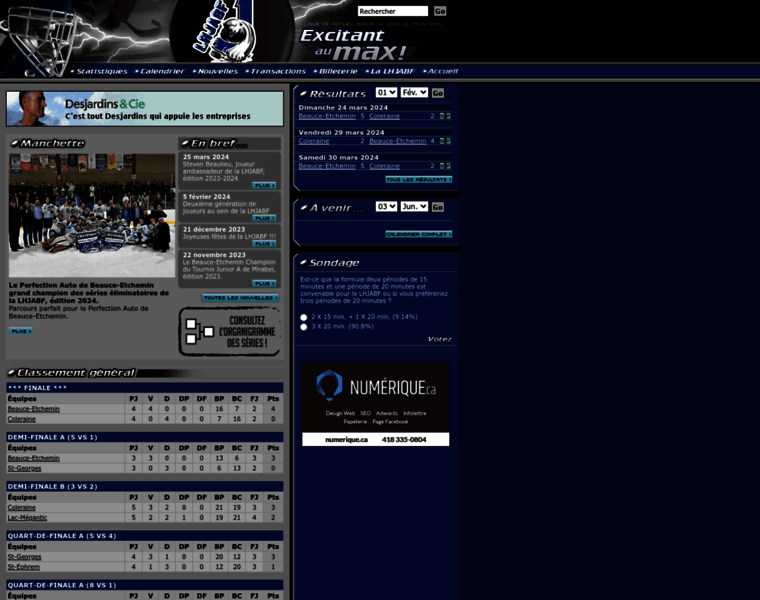Click Toutes les nouvelles button
This screenshot has width=760, height=600.
click(240, 298)
